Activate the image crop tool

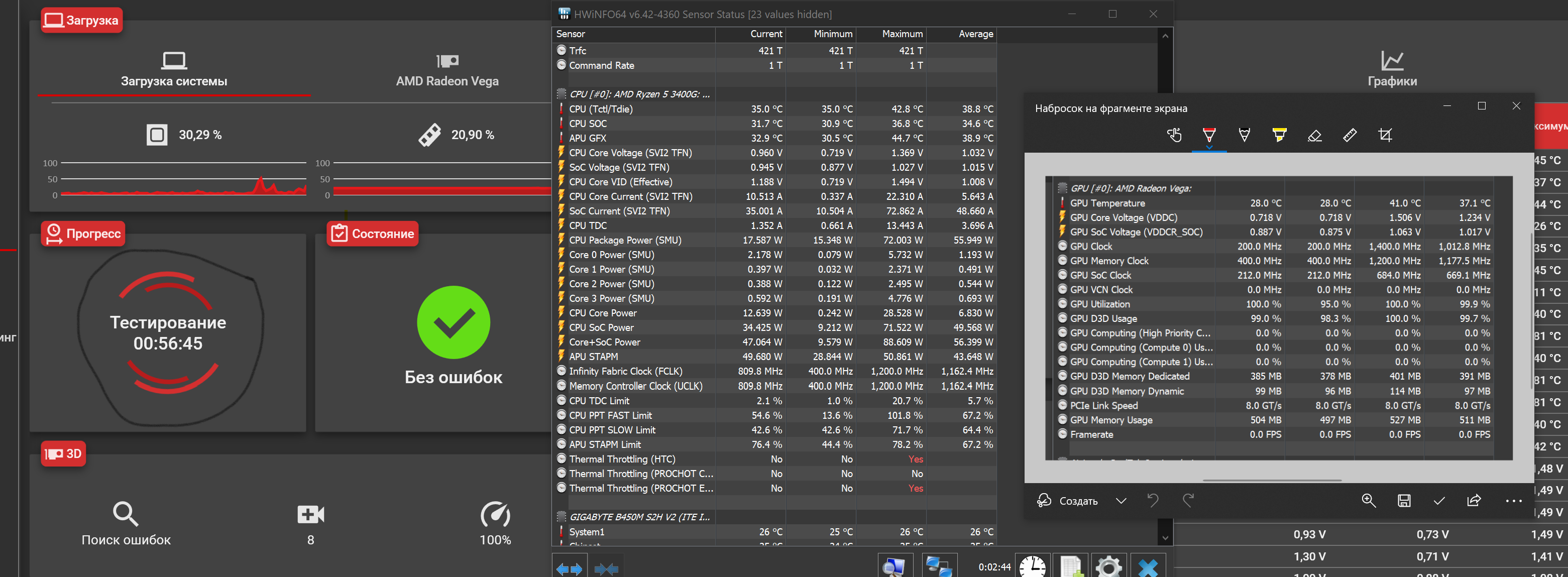[x=1385, y=135]
